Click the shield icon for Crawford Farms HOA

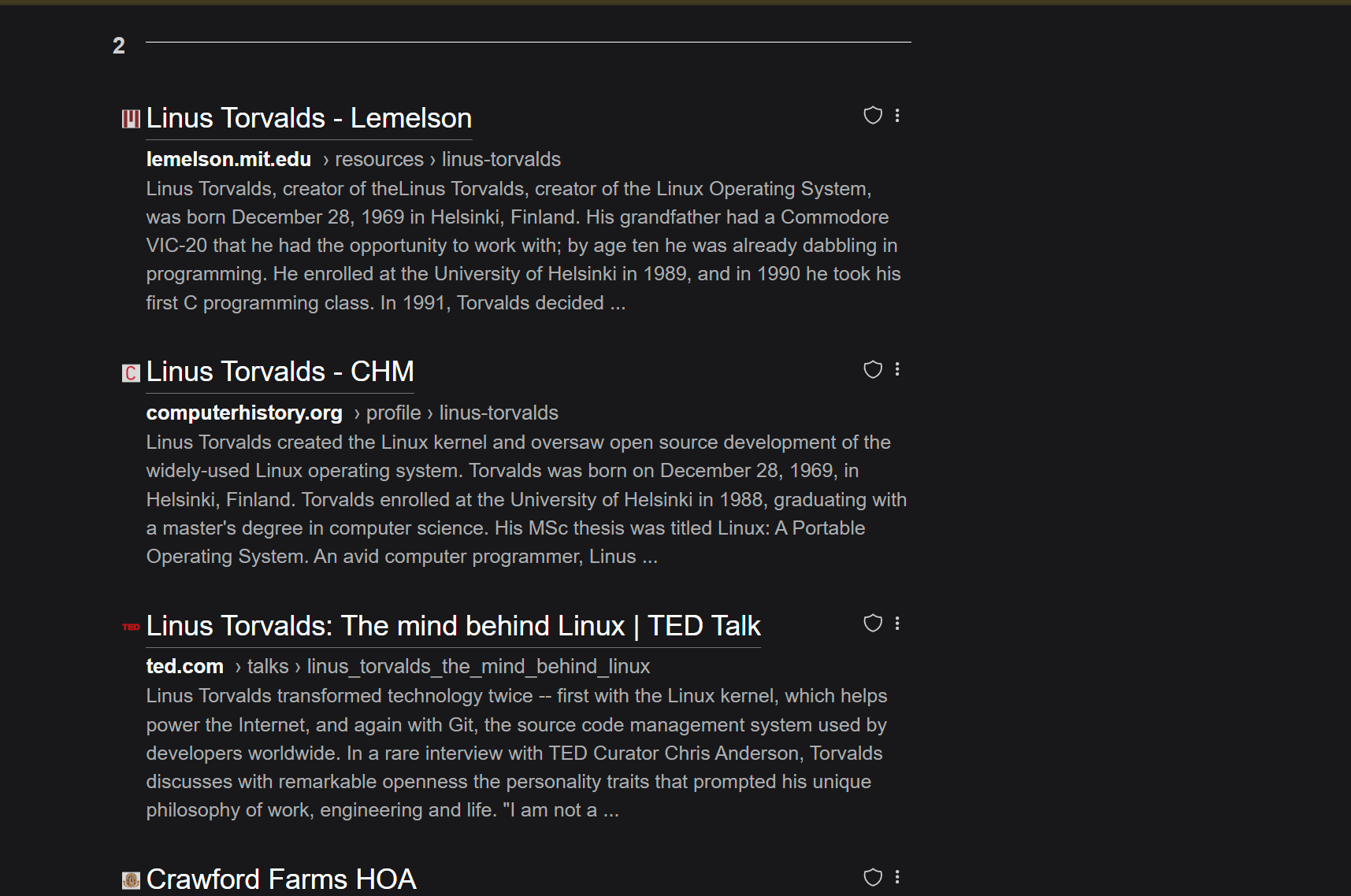click(x=873, y=877)
